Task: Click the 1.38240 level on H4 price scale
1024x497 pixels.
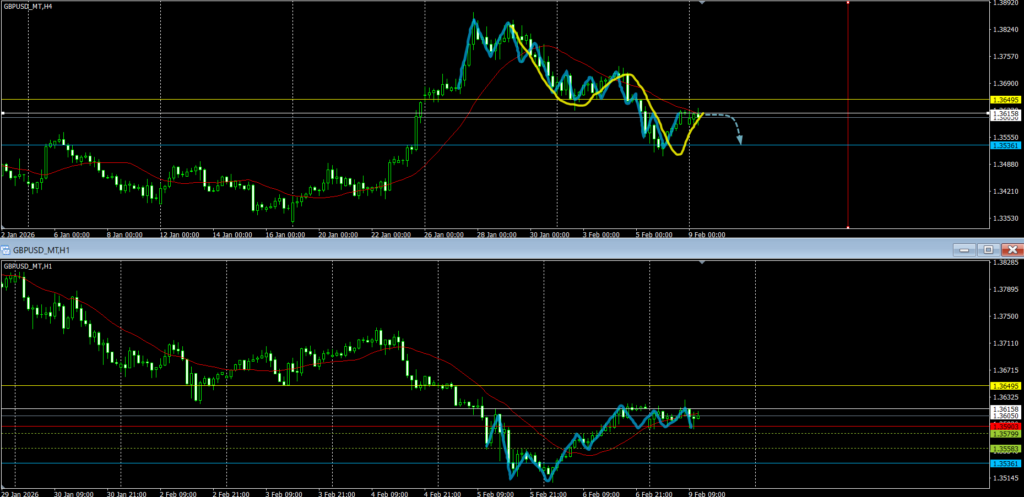Action: (1004, 30)
